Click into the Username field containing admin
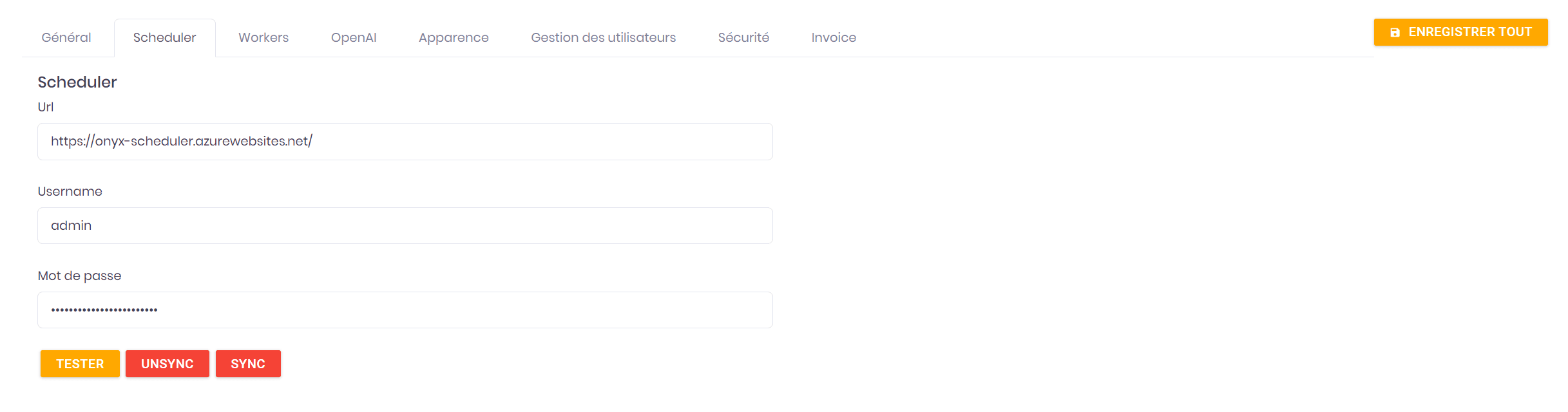The height and width of the screenshot is (412, 1568). pyautogui.click(x=405, y=225)
